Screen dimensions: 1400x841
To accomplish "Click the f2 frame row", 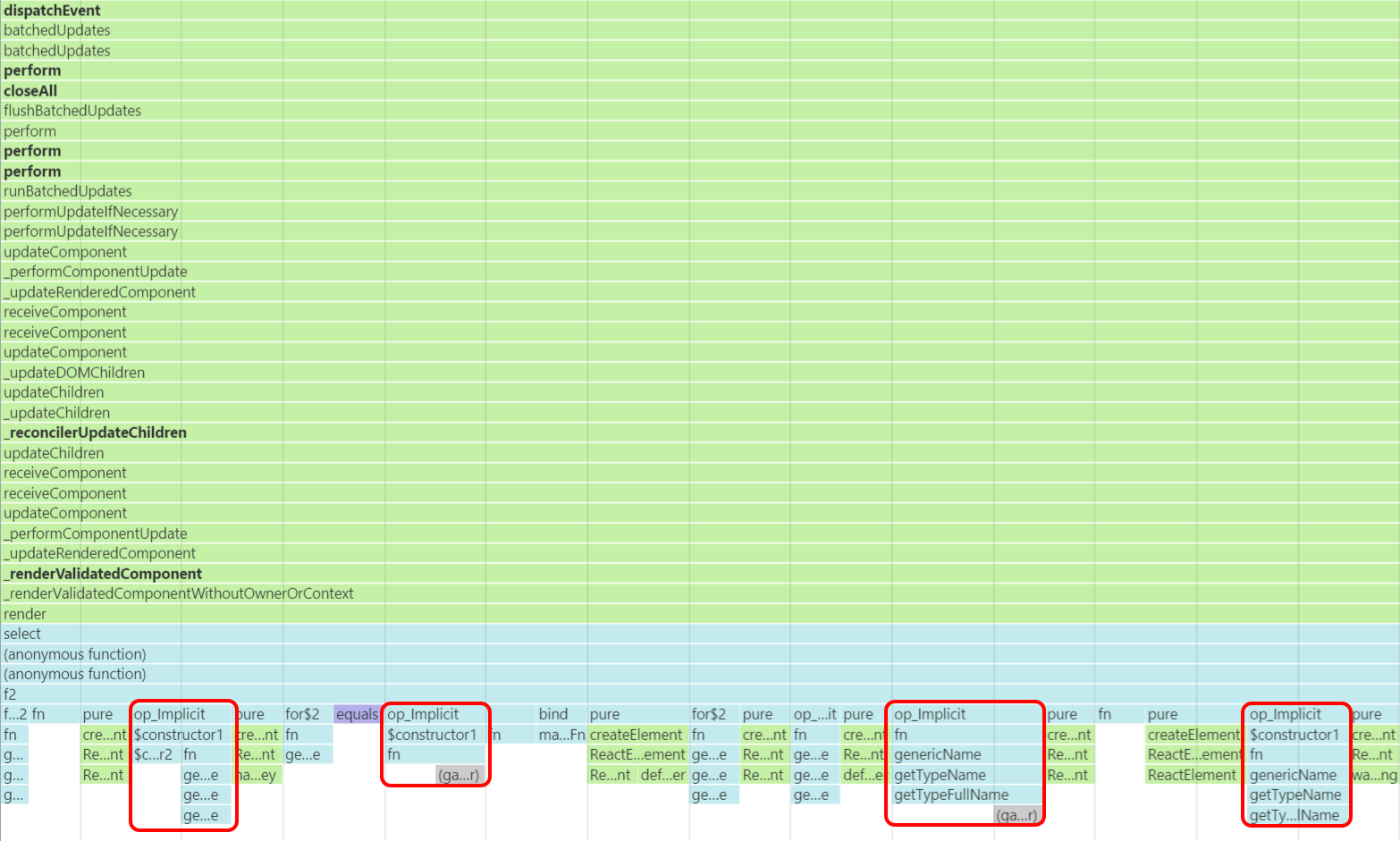I will [x=10, y=694].
